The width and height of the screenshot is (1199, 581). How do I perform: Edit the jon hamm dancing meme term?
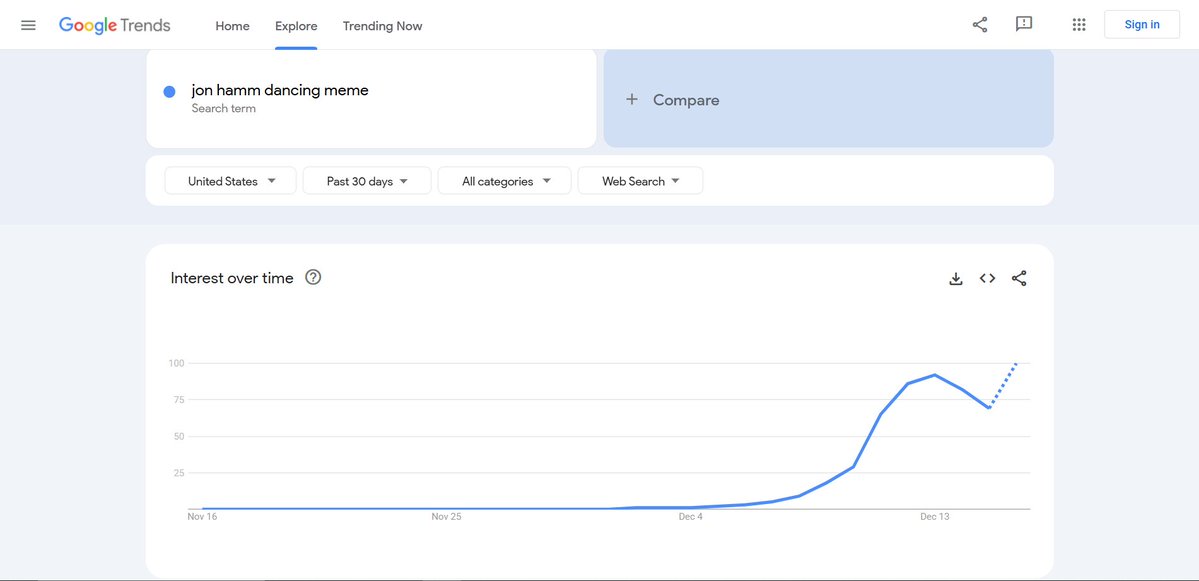280,90
